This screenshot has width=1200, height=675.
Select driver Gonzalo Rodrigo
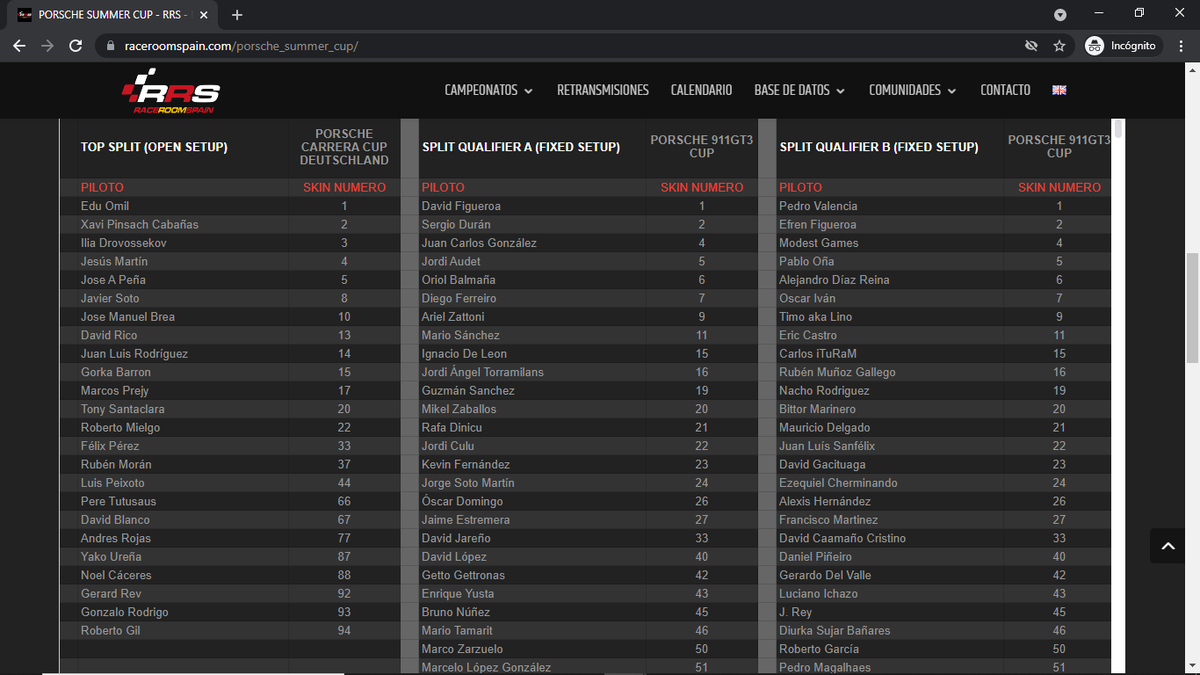(x=125, y=612)
